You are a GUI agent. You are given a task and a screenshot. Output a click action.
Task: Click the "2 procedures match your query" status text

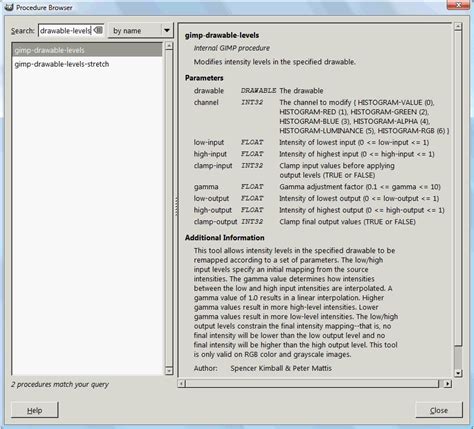[60, 384]
